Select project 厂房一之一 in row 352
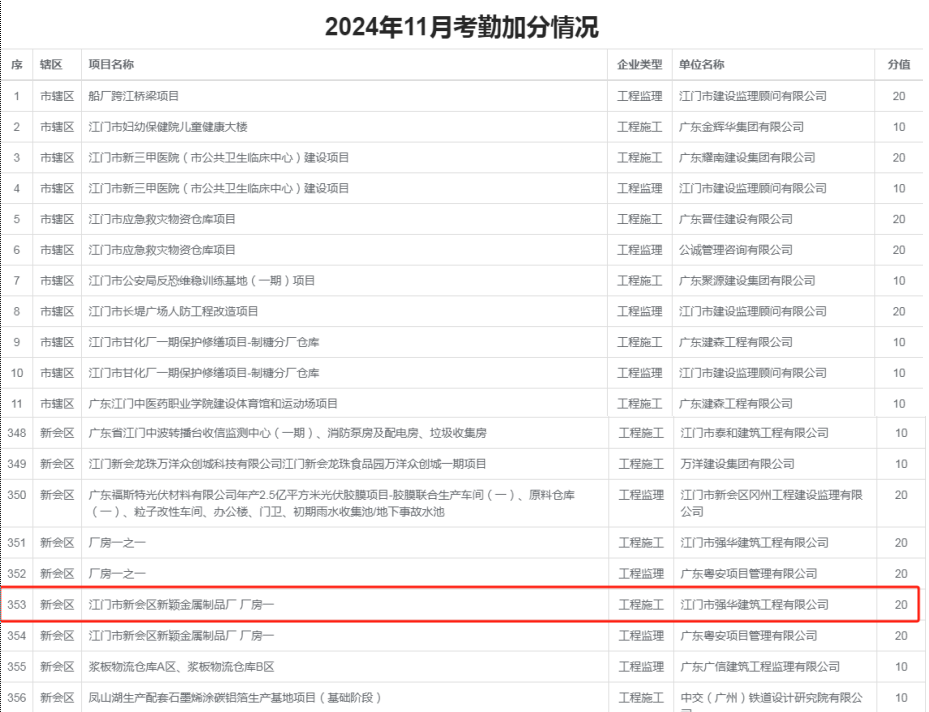Viewport: 929px width, 712px height. tap(117, 573)
